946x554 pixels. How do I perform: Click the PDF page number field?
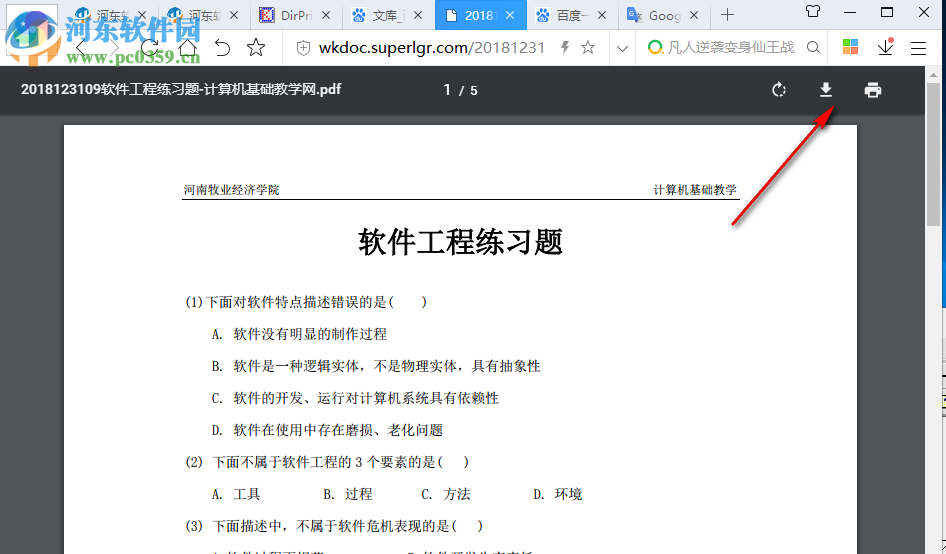(447, 90)
